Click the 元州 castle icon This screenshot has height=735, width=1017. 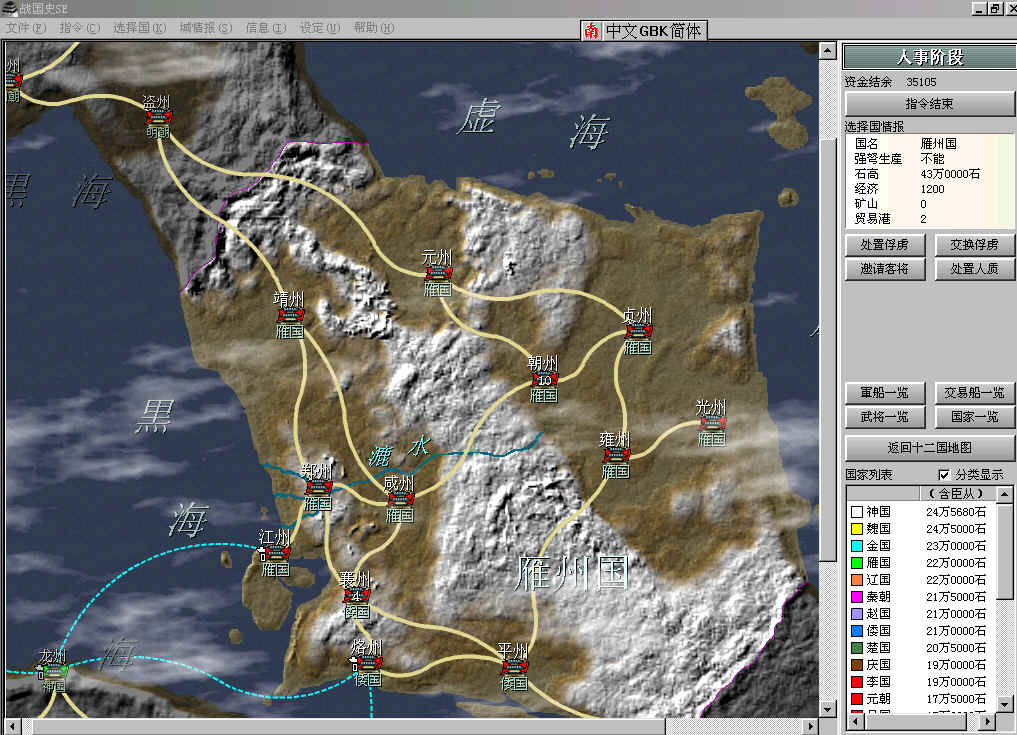tap(437, 273)
